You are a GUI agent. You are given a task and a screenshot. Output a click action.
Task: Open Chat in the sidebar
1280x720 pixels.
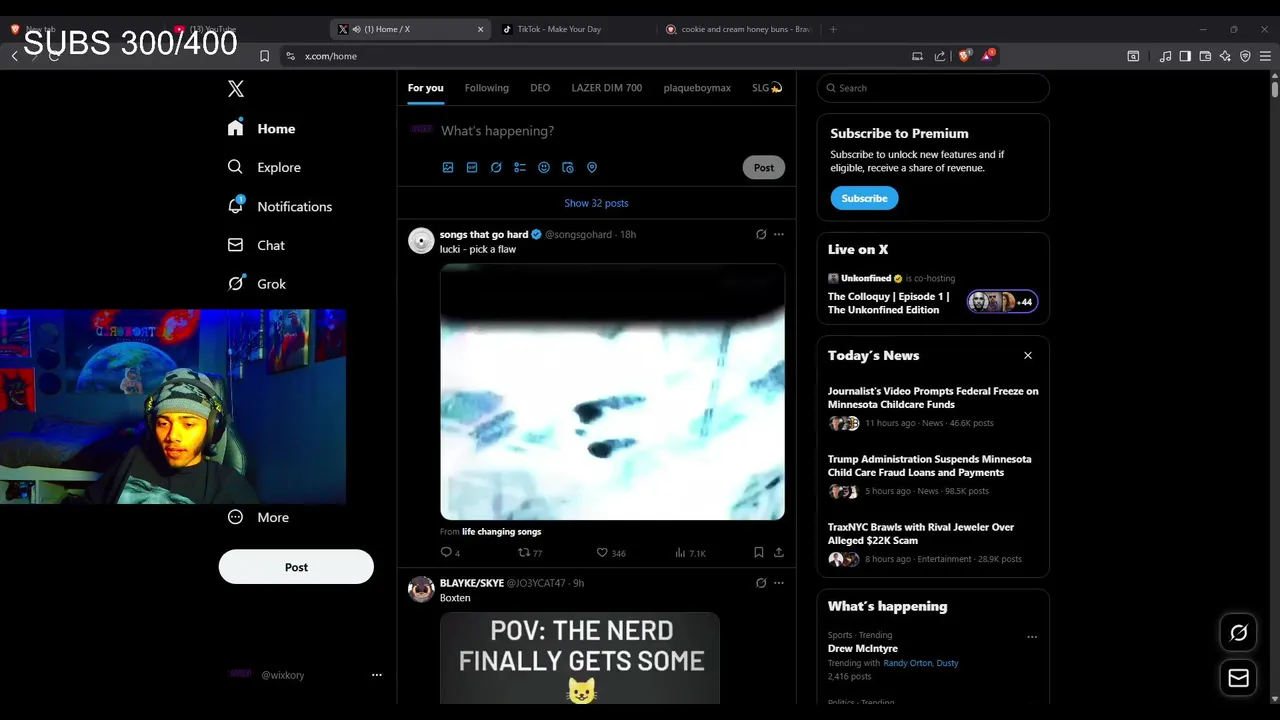256,245
